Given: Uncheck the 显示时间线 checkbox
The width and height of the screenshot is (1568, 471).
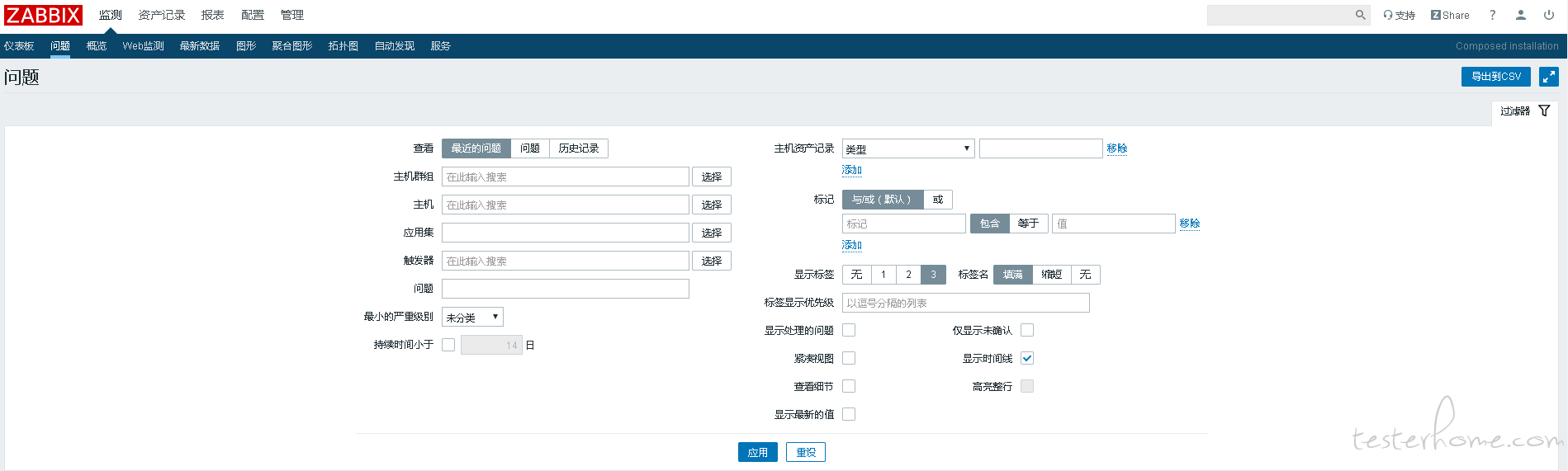Looking at the screenshot, I should (1027, 358).
